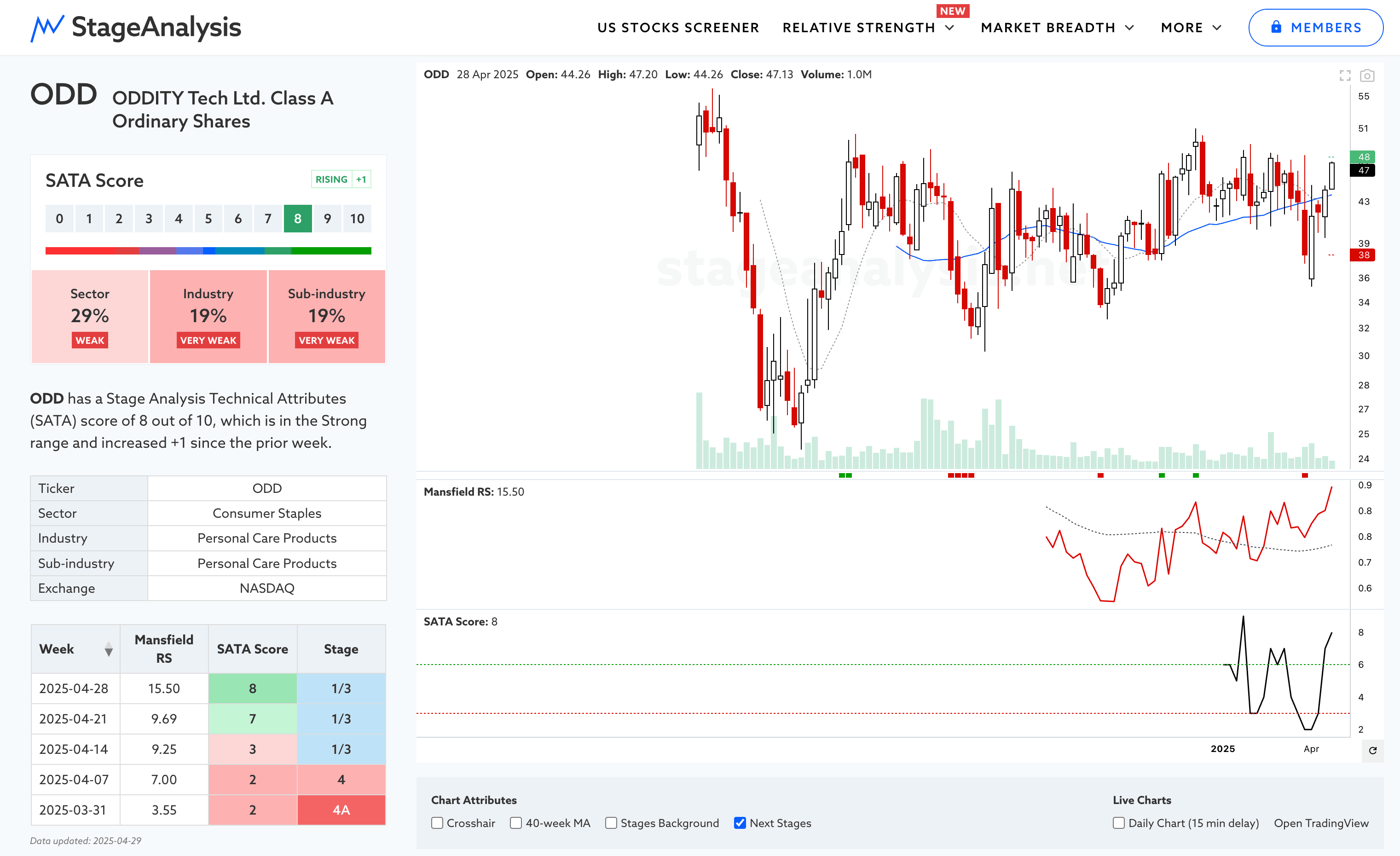Click the NASDAQ exchange value
1400x856 pixels.
[267, 588]
